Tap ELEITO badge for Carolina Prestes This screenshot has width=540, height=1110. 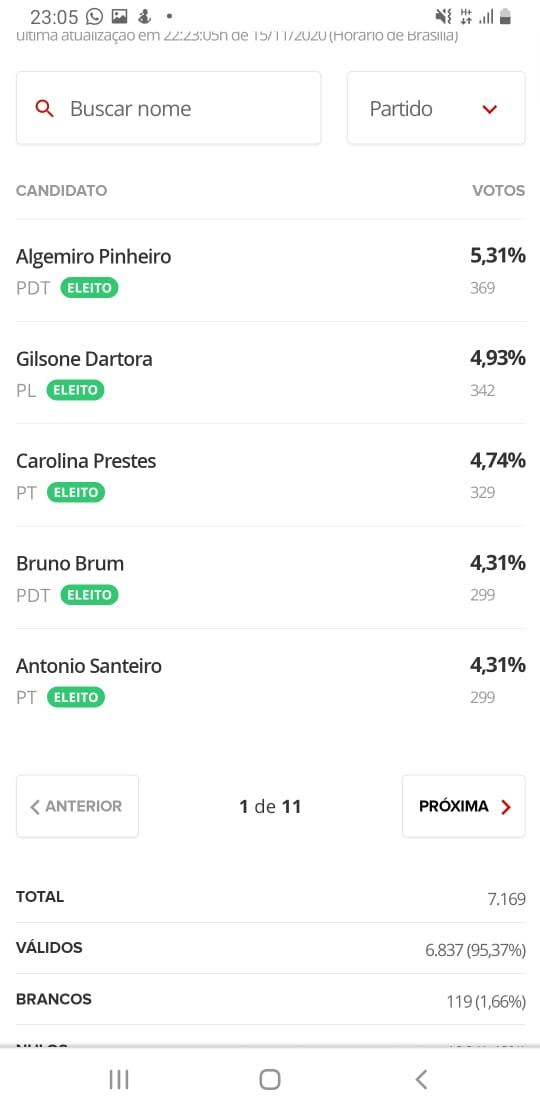point(76,493)
